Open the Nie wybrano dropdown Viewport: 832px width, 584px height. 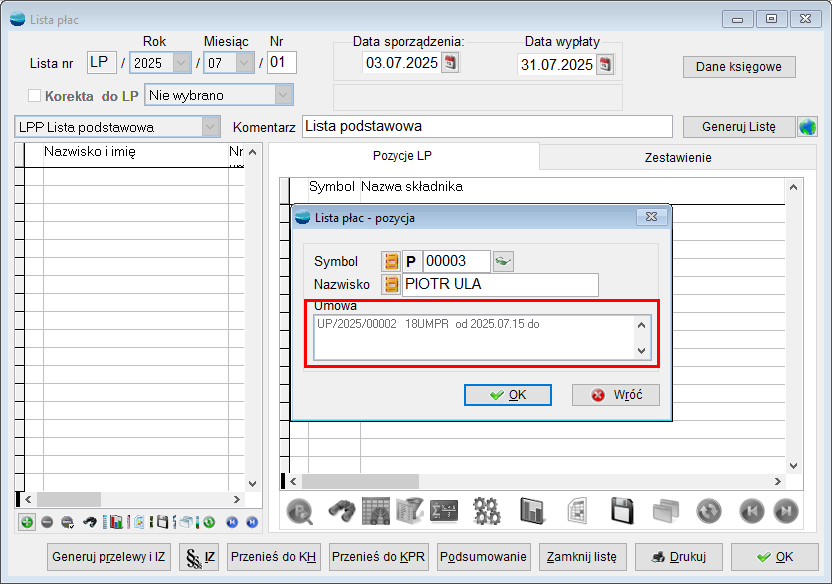(283, 95)
